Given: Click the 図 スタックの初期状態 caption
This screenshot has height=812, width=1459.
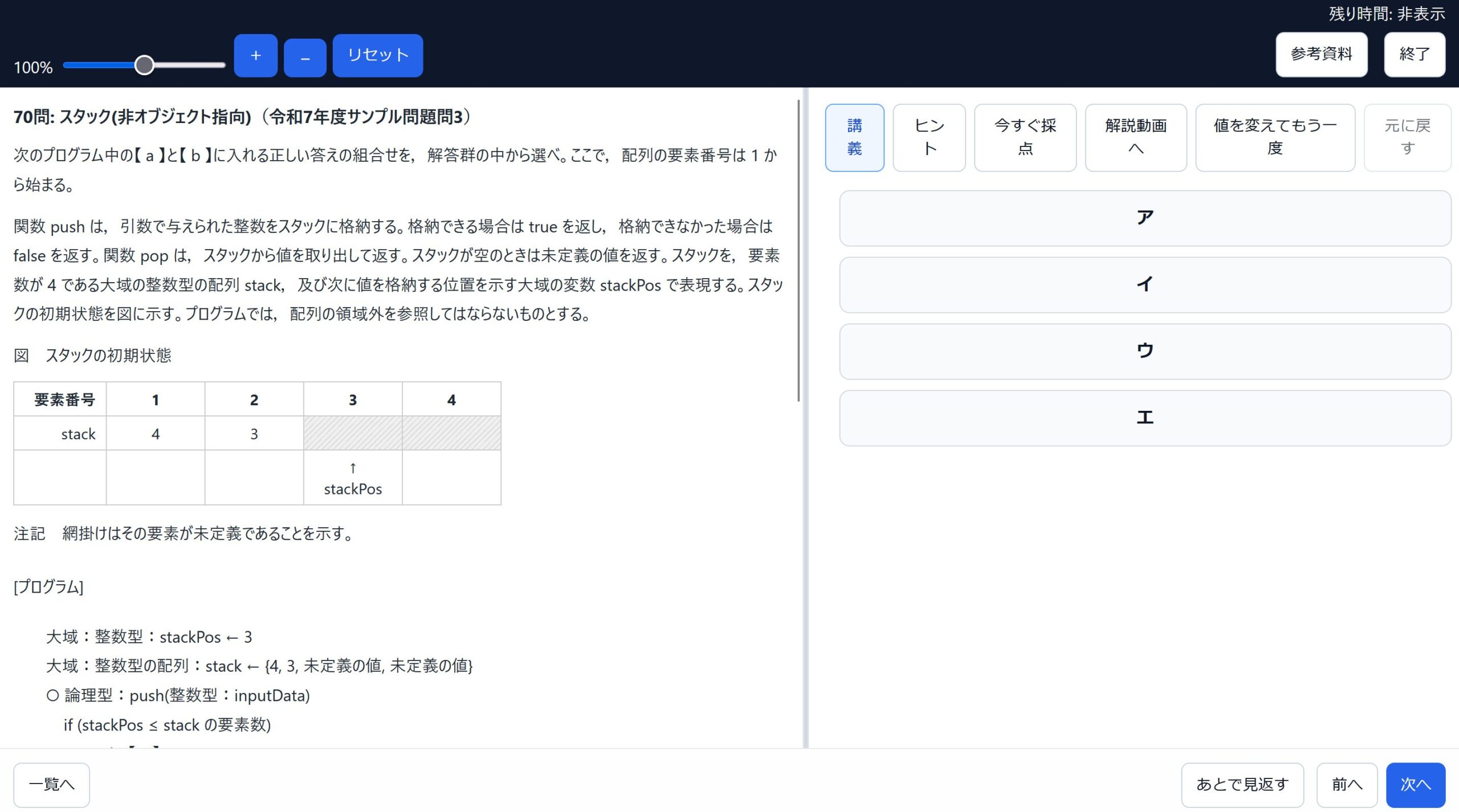Looking at the screenshot, I should point(92,356).
